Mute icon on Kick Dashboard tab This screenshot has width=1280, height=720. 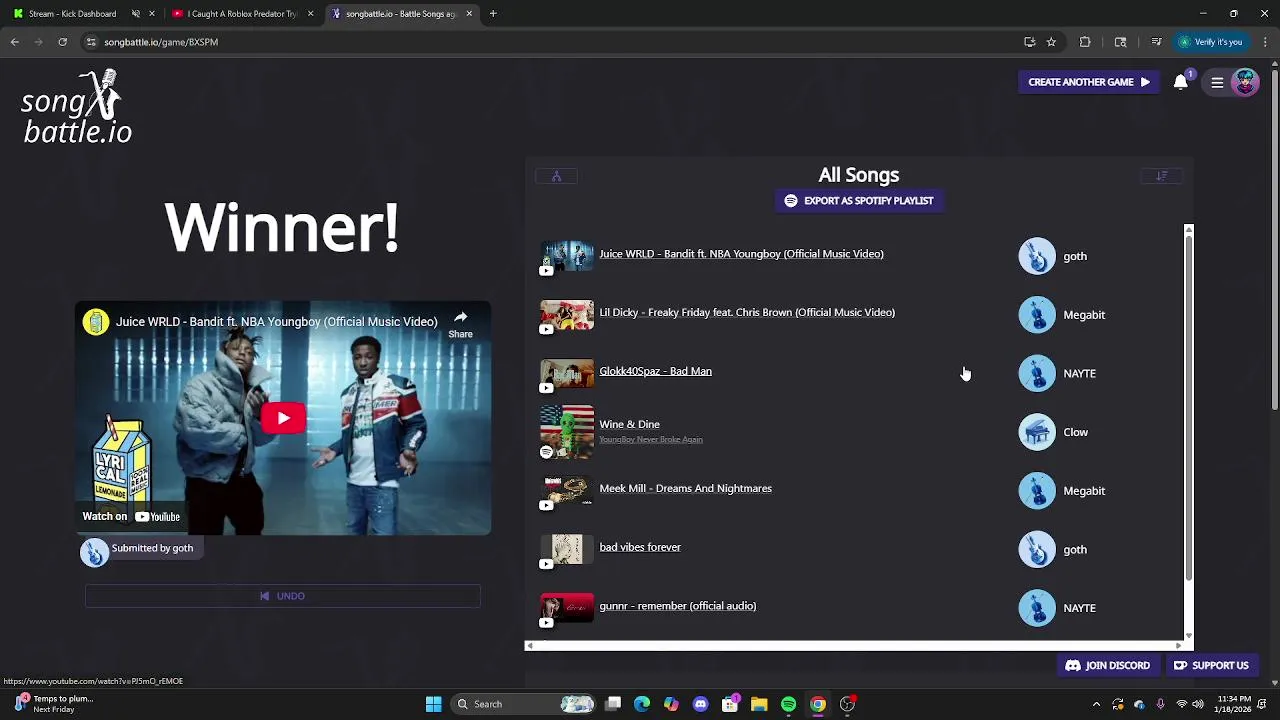pos(135,14)
